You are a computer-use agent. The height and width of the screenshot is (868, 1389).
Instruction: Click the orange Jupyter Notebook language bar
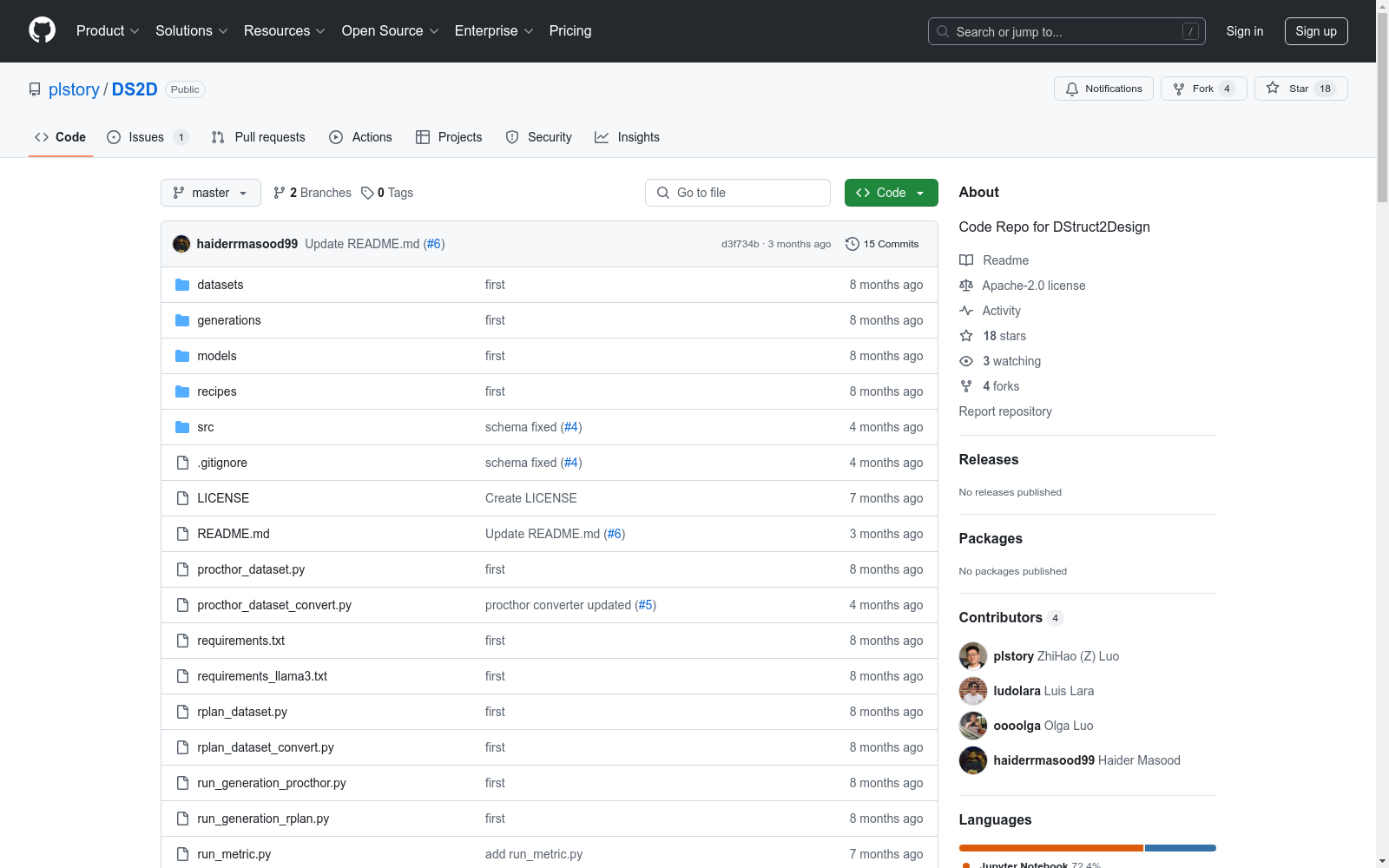(x=1051, y=848)
